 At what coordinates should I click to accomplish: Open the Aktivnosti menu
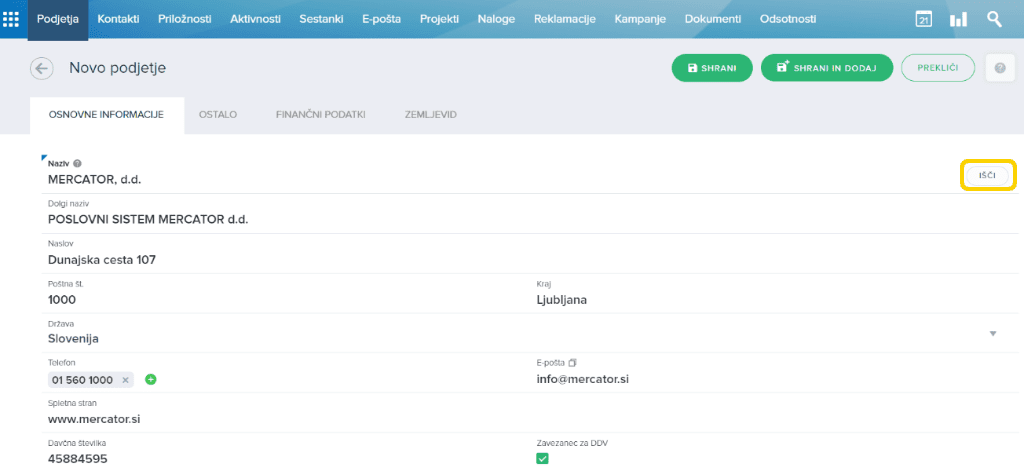255,19
